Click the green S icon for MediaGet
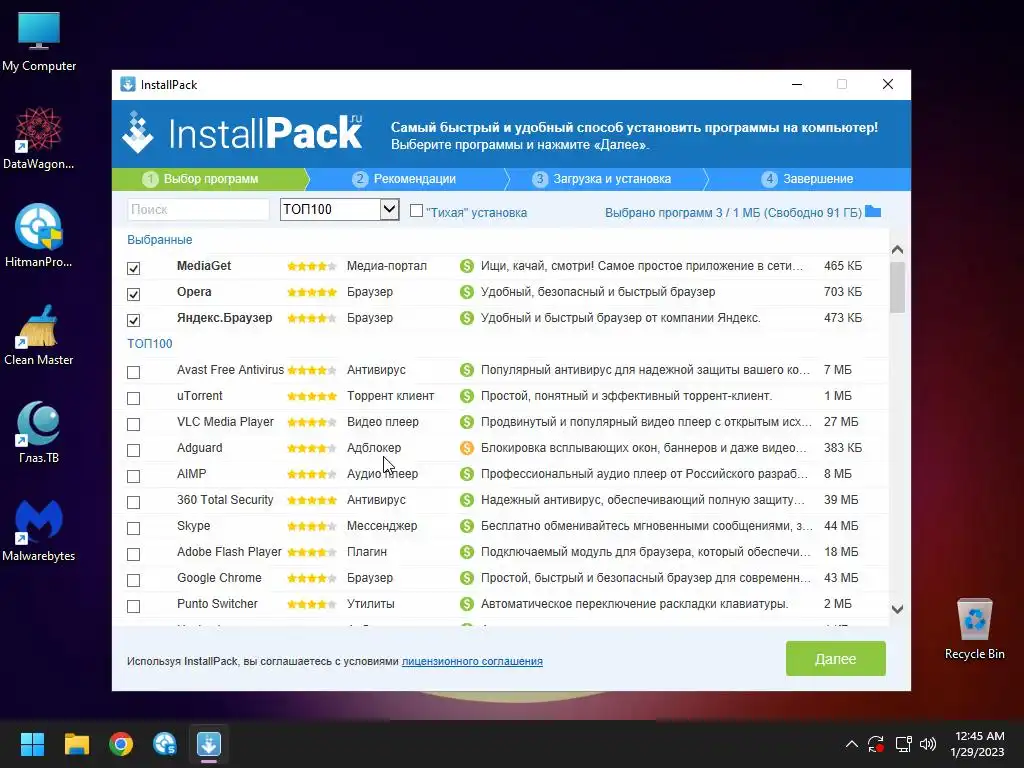Image resolution: width=1024 pixels, height=768 pixels. click(x=466, y=266)
